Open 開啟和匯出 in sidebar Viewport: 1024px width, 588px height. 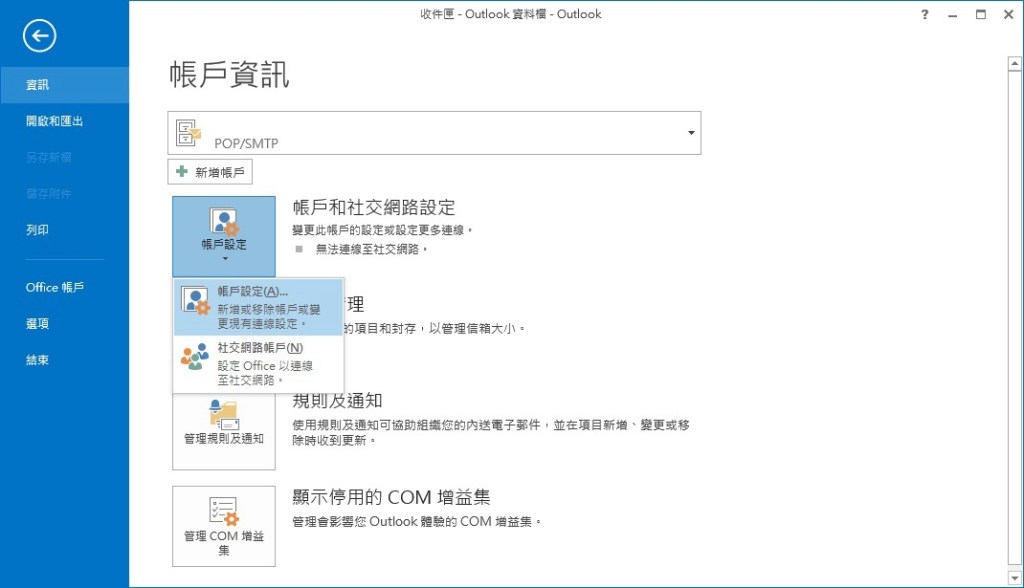(54, 121)
